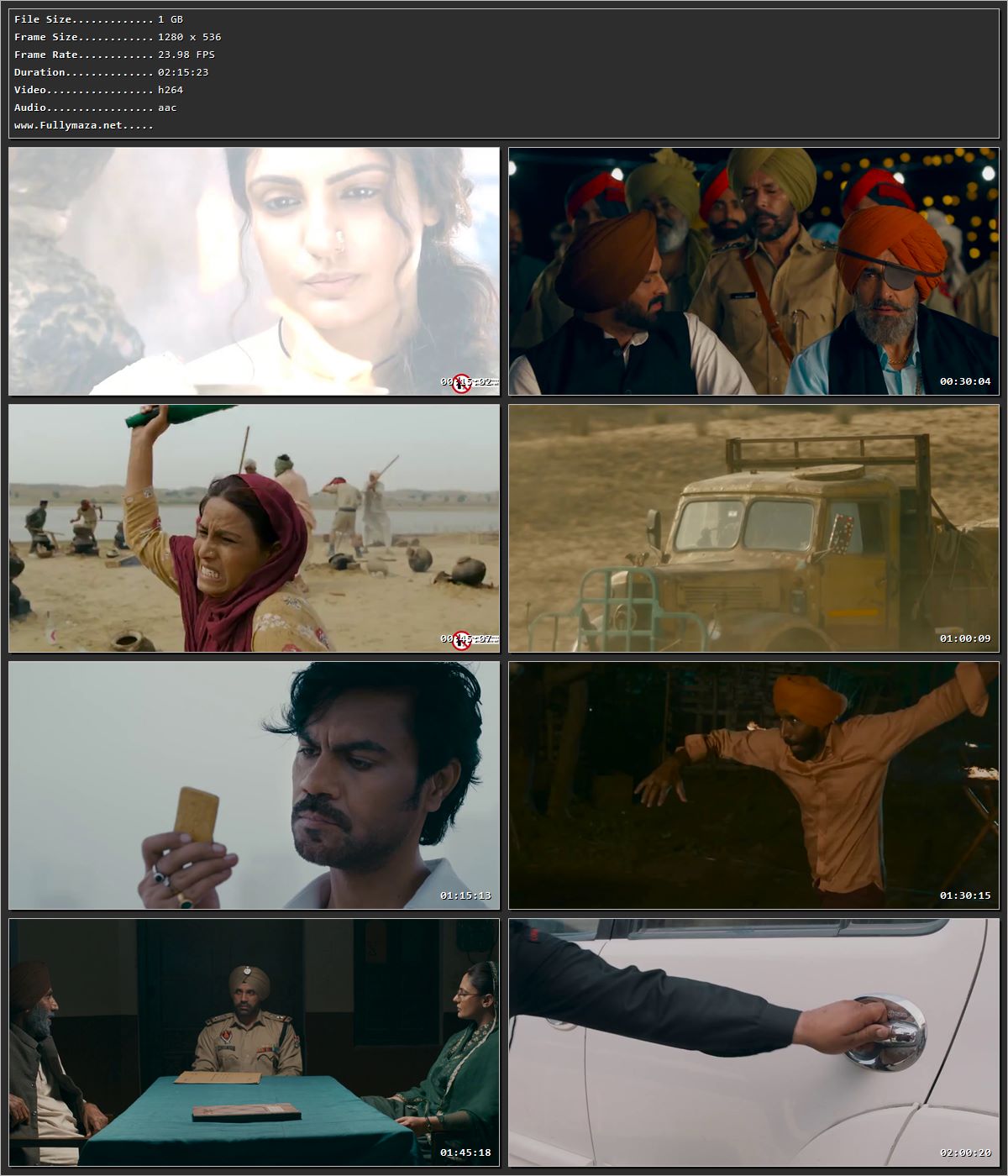Select the hand on white car door frame

(753, 1042)
